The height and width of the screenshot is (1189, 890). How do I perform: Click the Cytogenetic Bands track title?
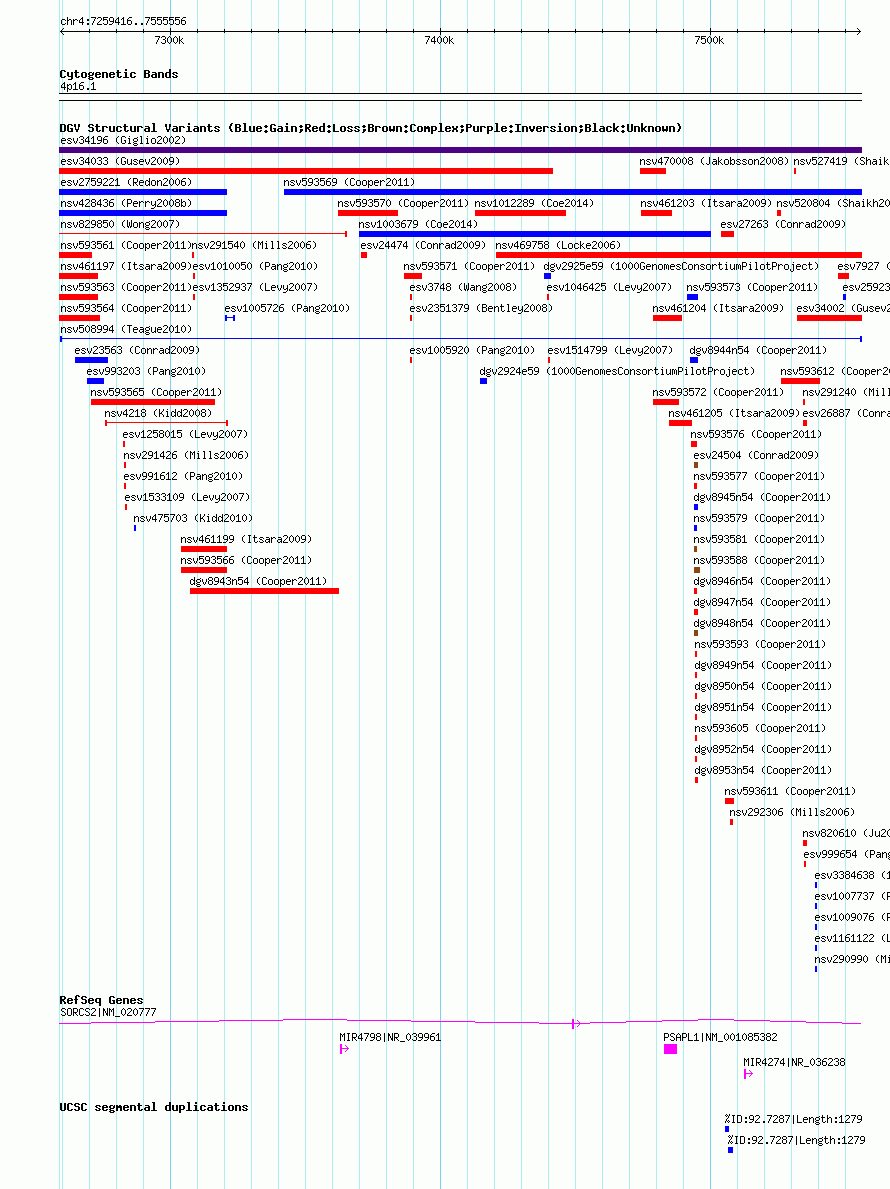click(119, 74)
